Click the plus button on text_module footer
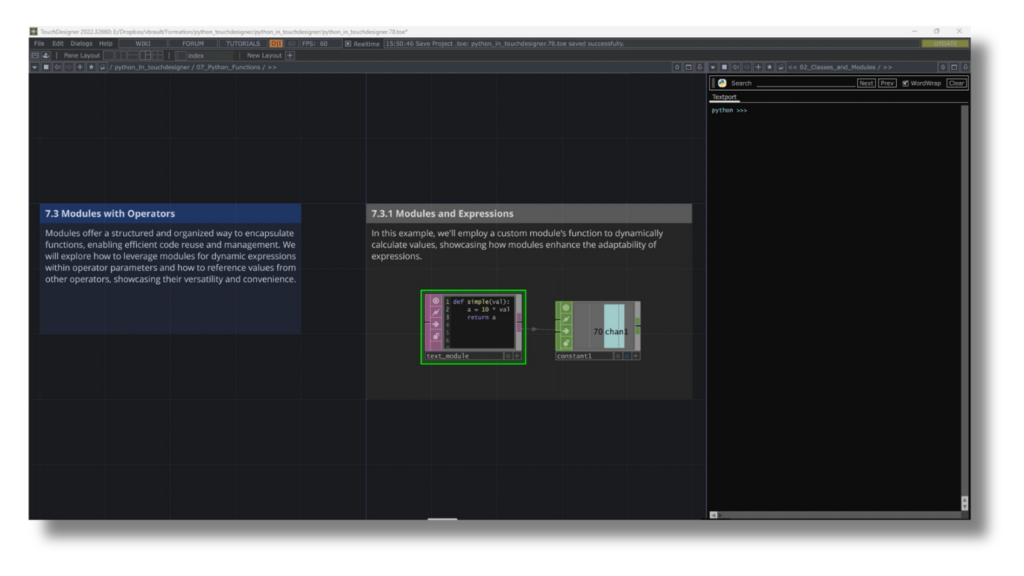This screenshot has height=576, width=1024. (x=517, y=356)
